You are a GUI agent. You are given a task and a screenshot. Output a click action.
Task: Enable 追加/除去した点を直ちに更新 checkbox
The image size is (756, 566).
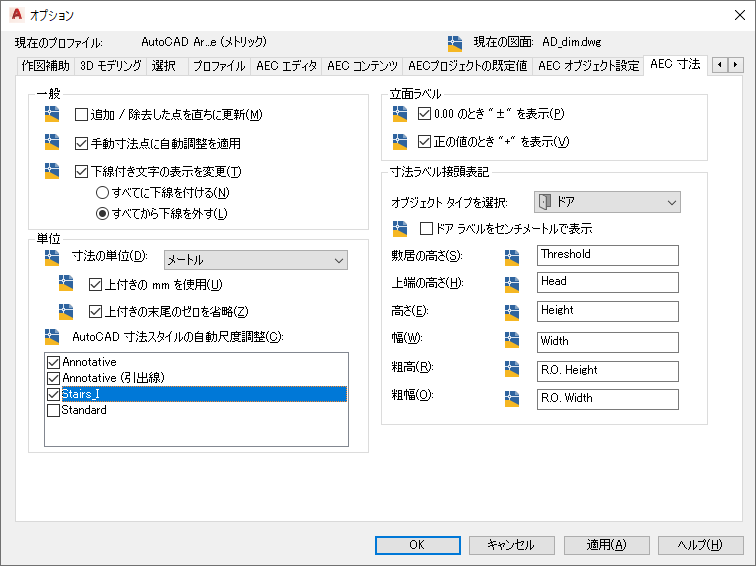tap(81, 115)
